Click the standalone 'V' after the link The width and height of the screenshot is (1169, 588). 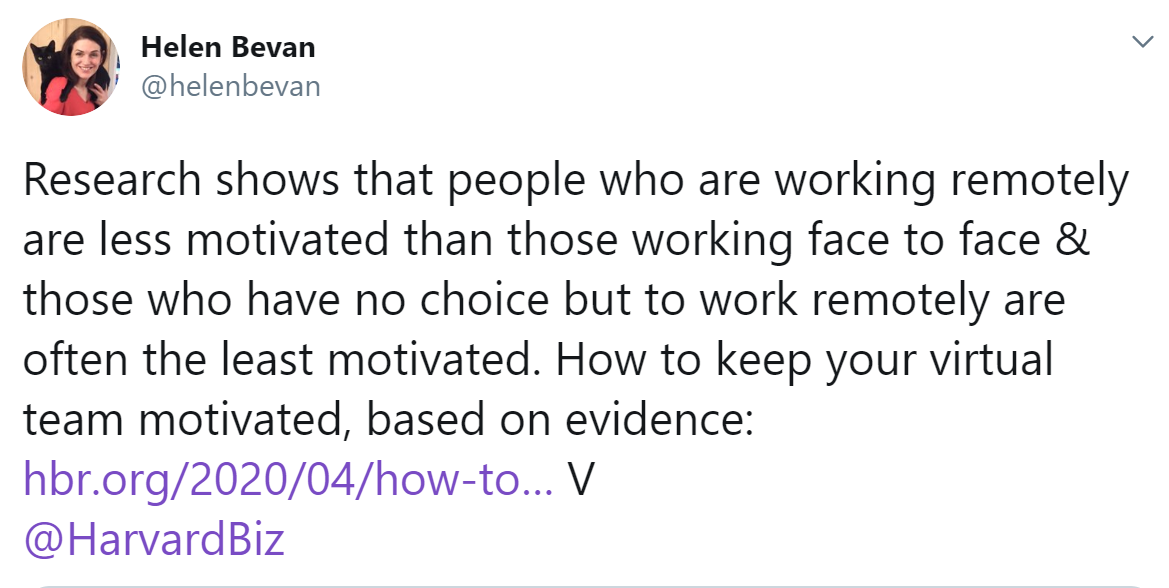click(x=581, y=480)
